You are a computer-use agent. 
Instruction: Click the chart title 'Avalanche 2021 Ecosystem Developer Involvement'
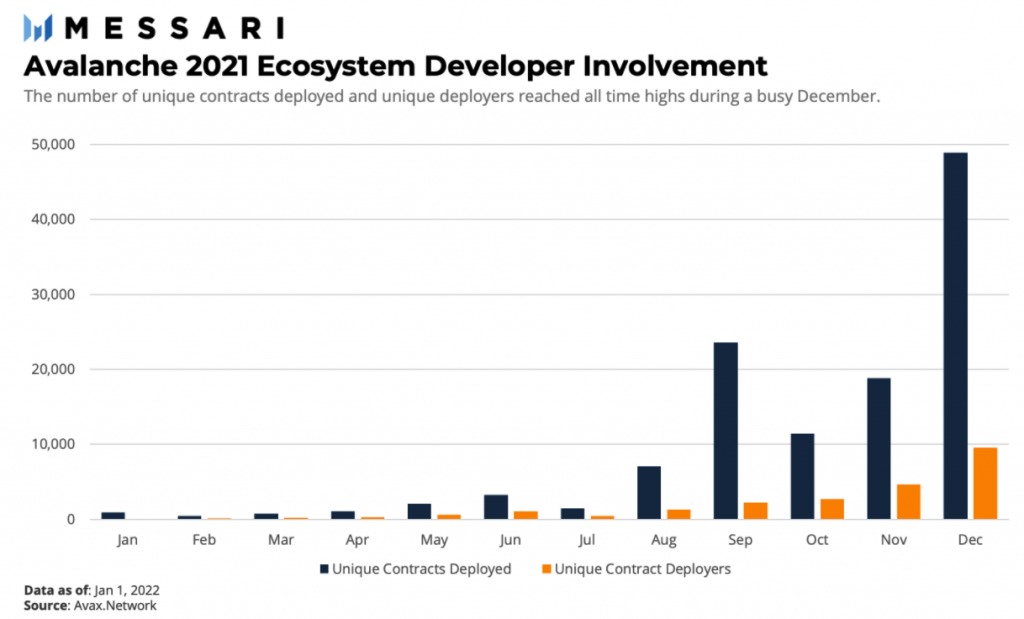click(396, 66)
